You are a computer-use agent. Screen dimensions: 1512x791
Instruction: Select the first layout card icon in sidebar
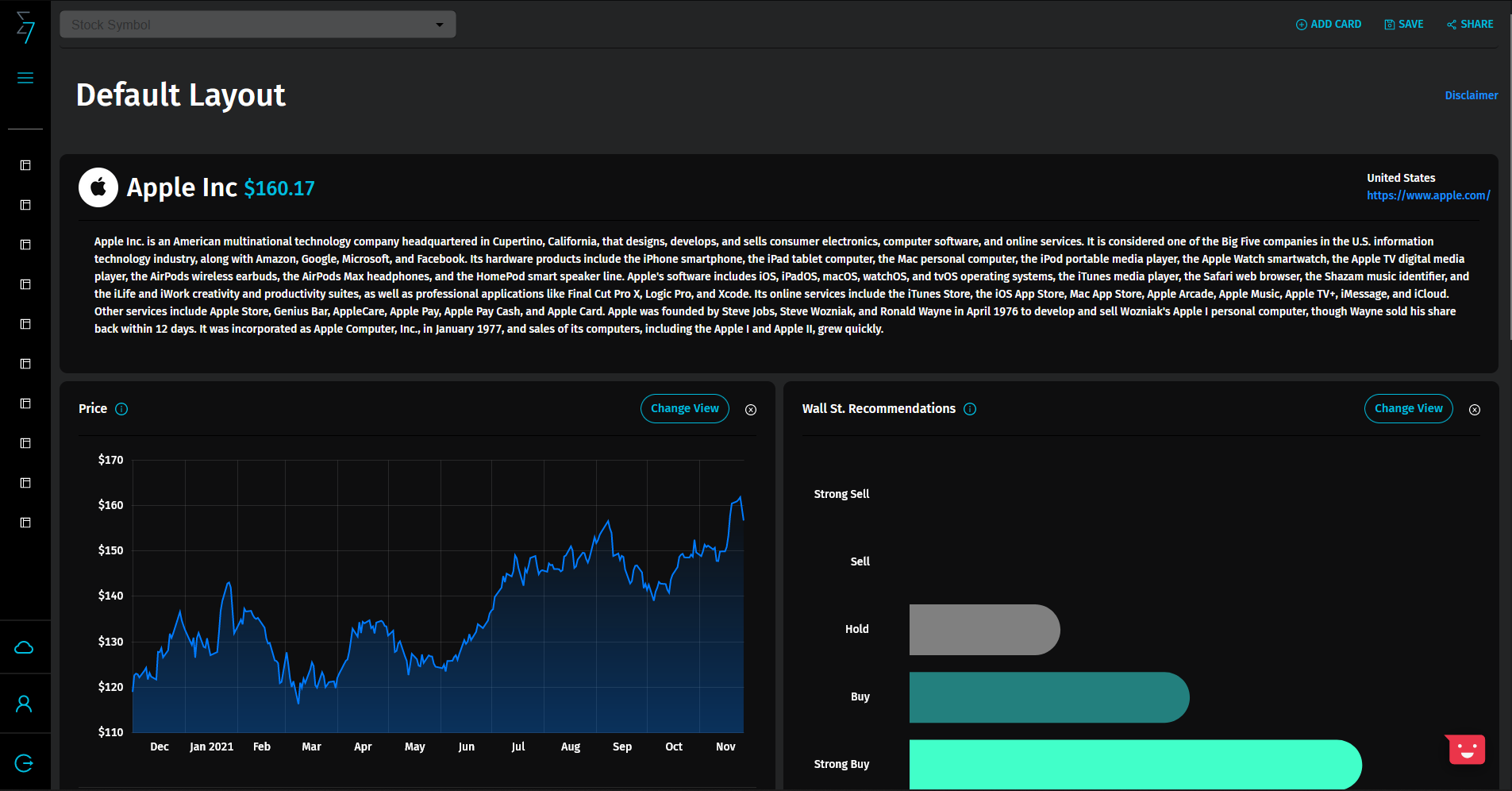[x=25, y=165]
